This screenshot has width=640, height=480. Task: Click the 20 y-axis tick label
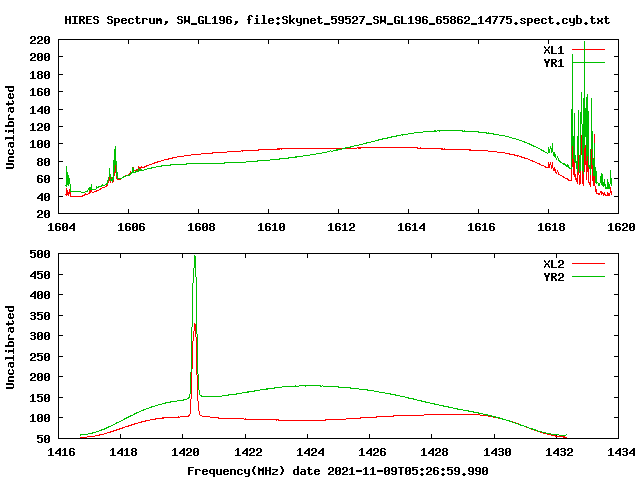point(43,214)
